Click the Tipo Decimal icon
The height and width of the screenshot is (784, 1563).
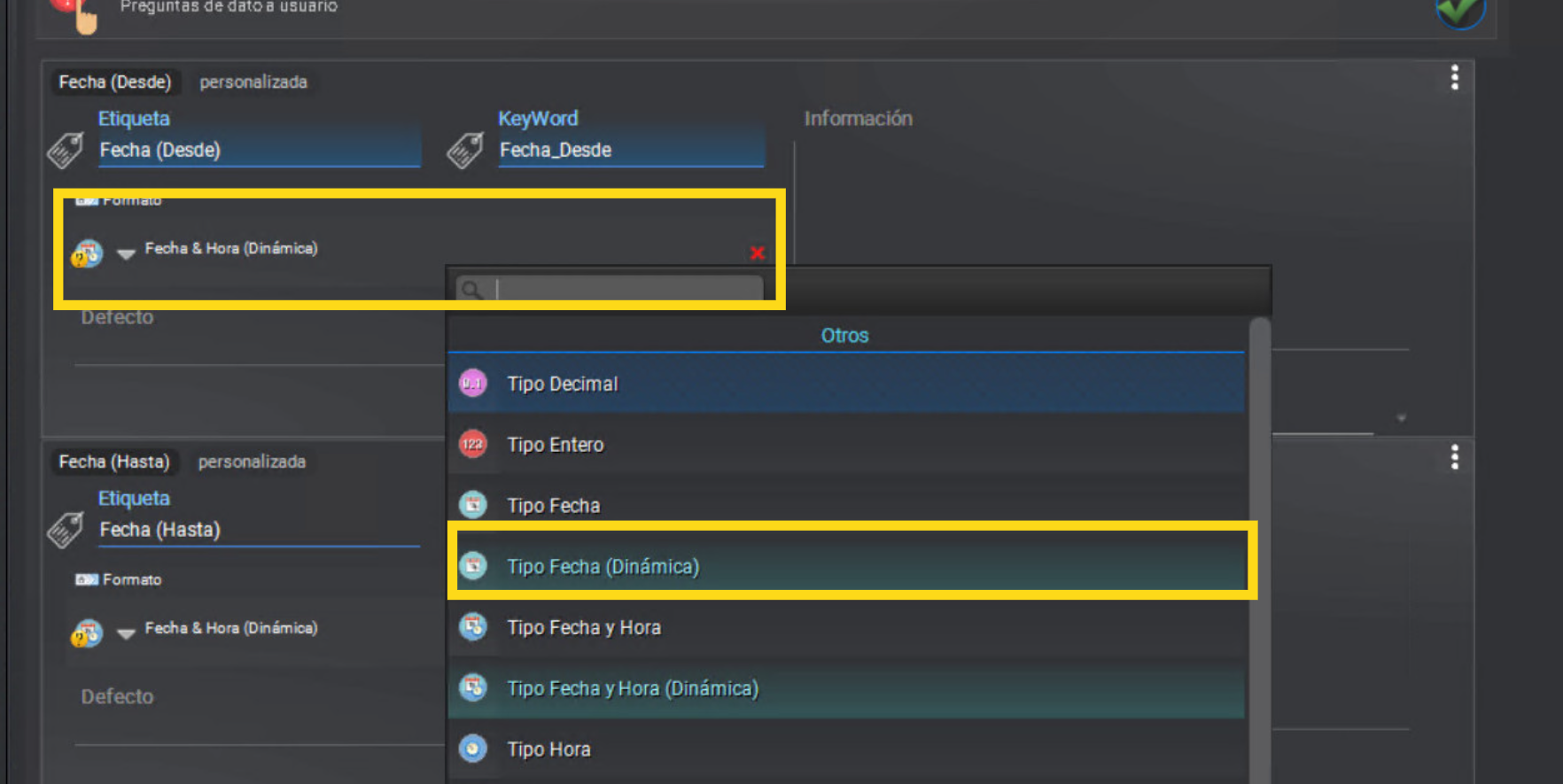[x=473, y=384]
